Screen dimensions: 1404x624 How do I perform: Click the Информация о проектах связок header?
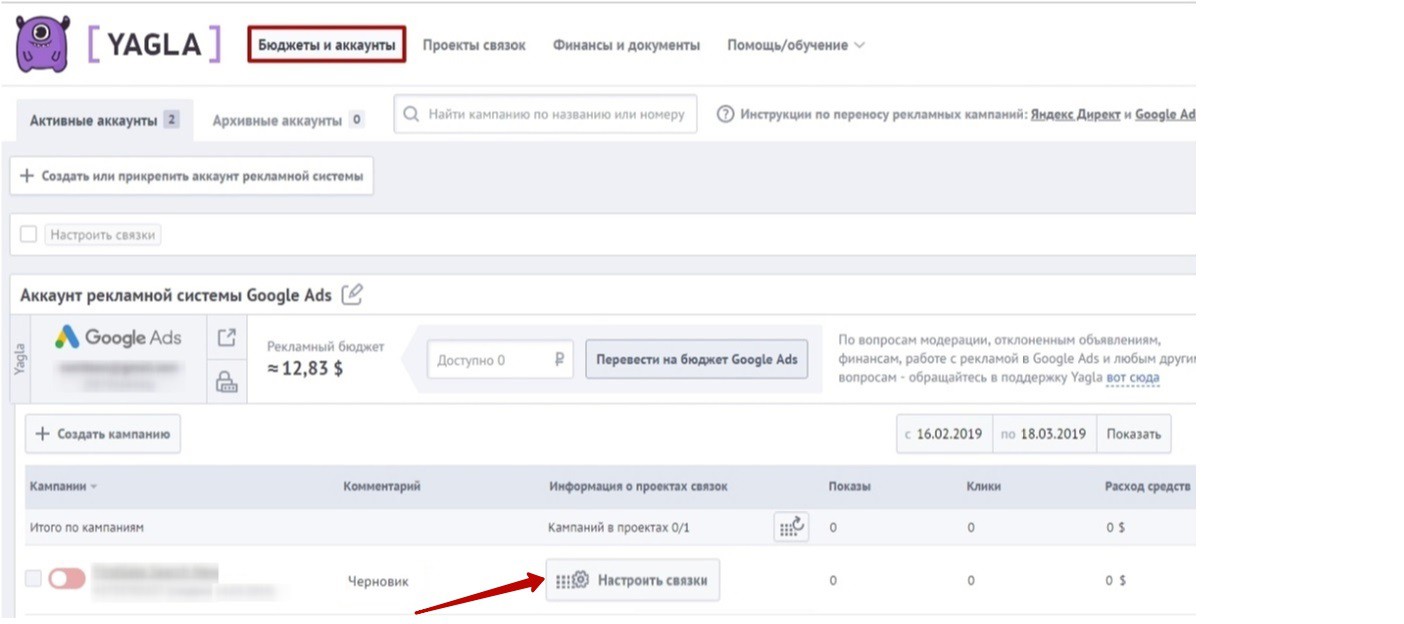[638, 487]
